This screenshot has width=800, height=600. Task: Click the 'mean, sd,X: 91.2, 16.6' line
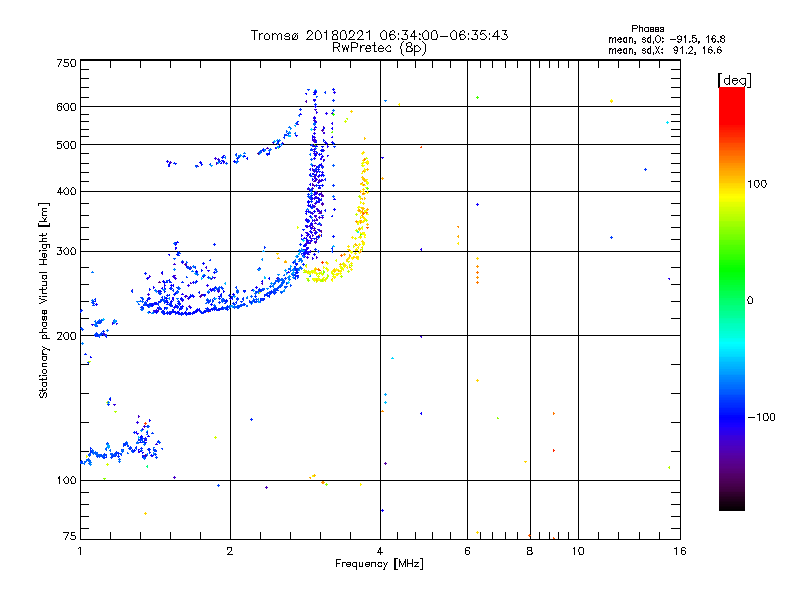point(665,50)
